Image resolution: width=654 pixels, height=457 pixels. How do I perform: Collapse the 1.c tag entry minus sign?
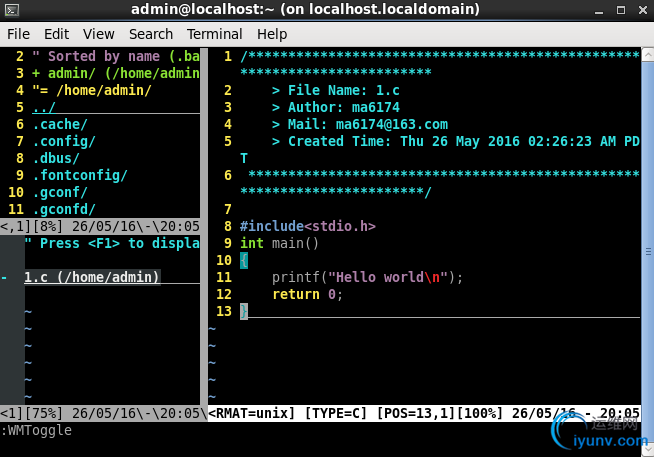click(x=4, y=277)
